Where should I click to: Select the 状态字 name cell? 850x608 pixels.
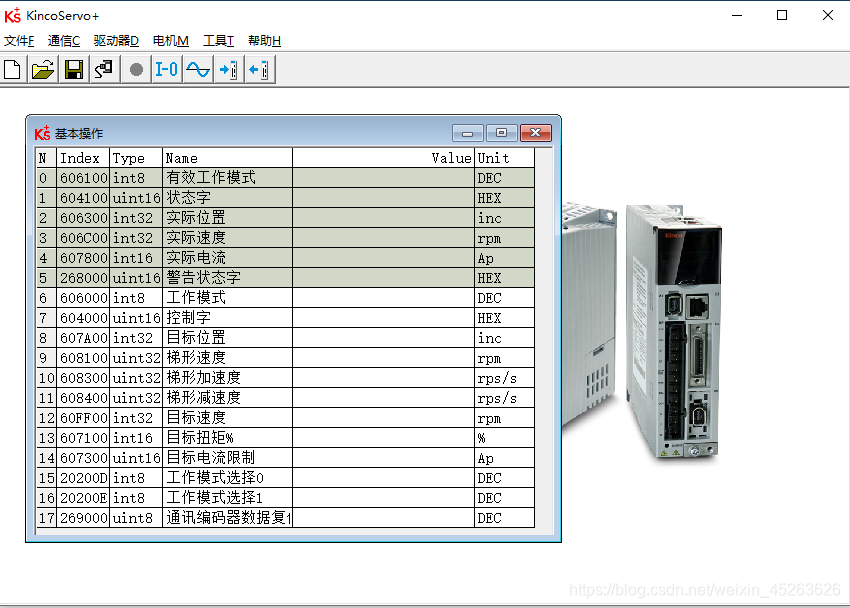coord(227,198)
